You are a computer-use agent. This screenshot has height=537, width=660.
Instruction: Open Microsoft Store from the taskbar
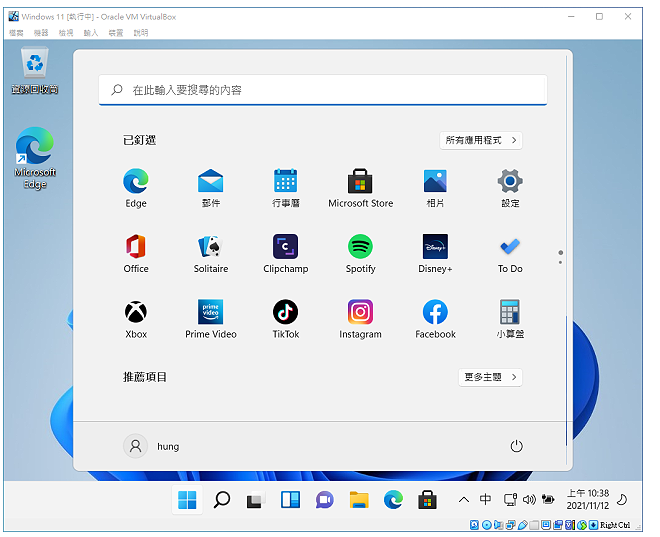coord(427,500)
